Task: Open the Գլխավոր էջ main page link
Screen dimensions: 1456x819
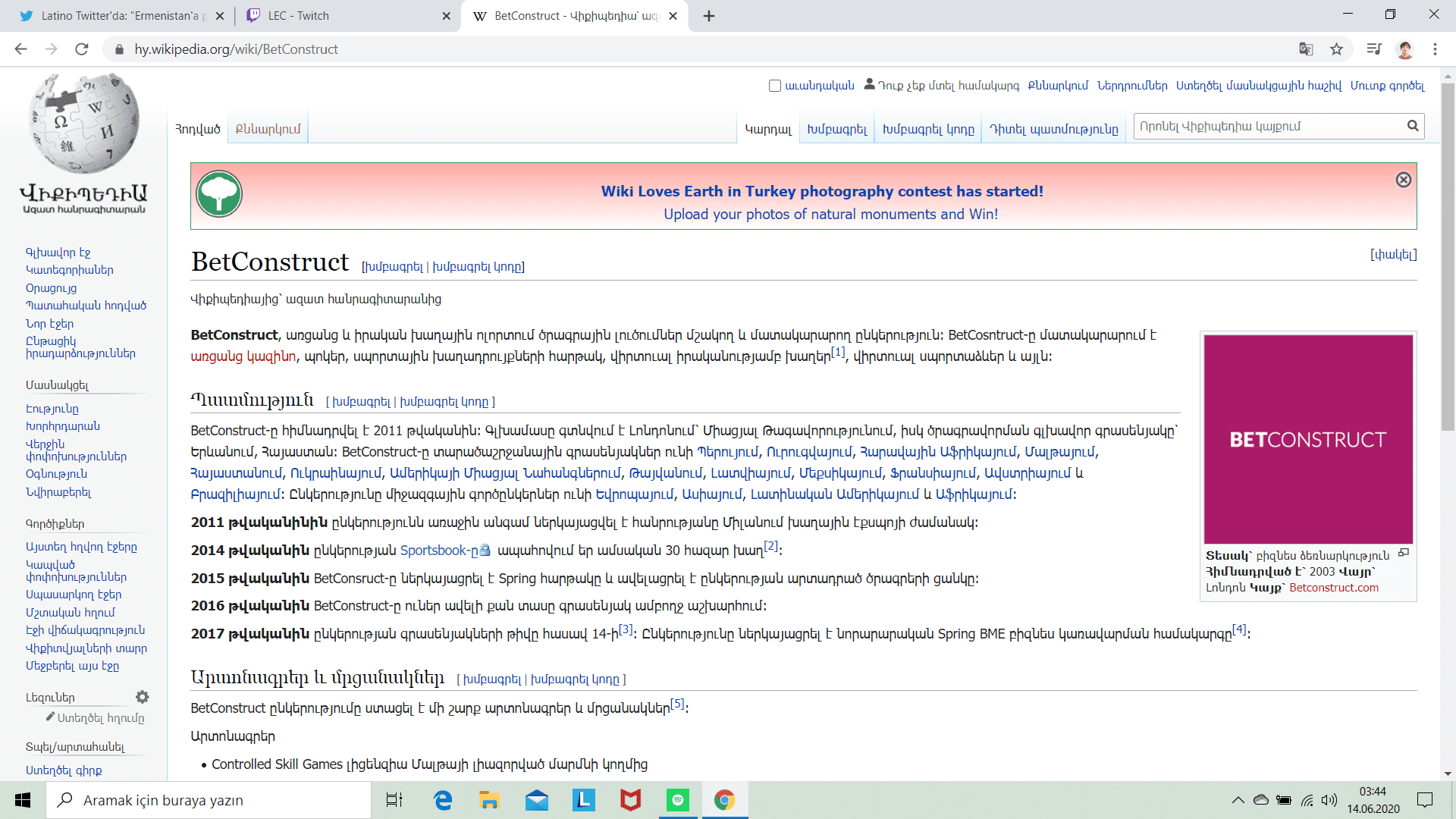Action: (x=58, y=253)
